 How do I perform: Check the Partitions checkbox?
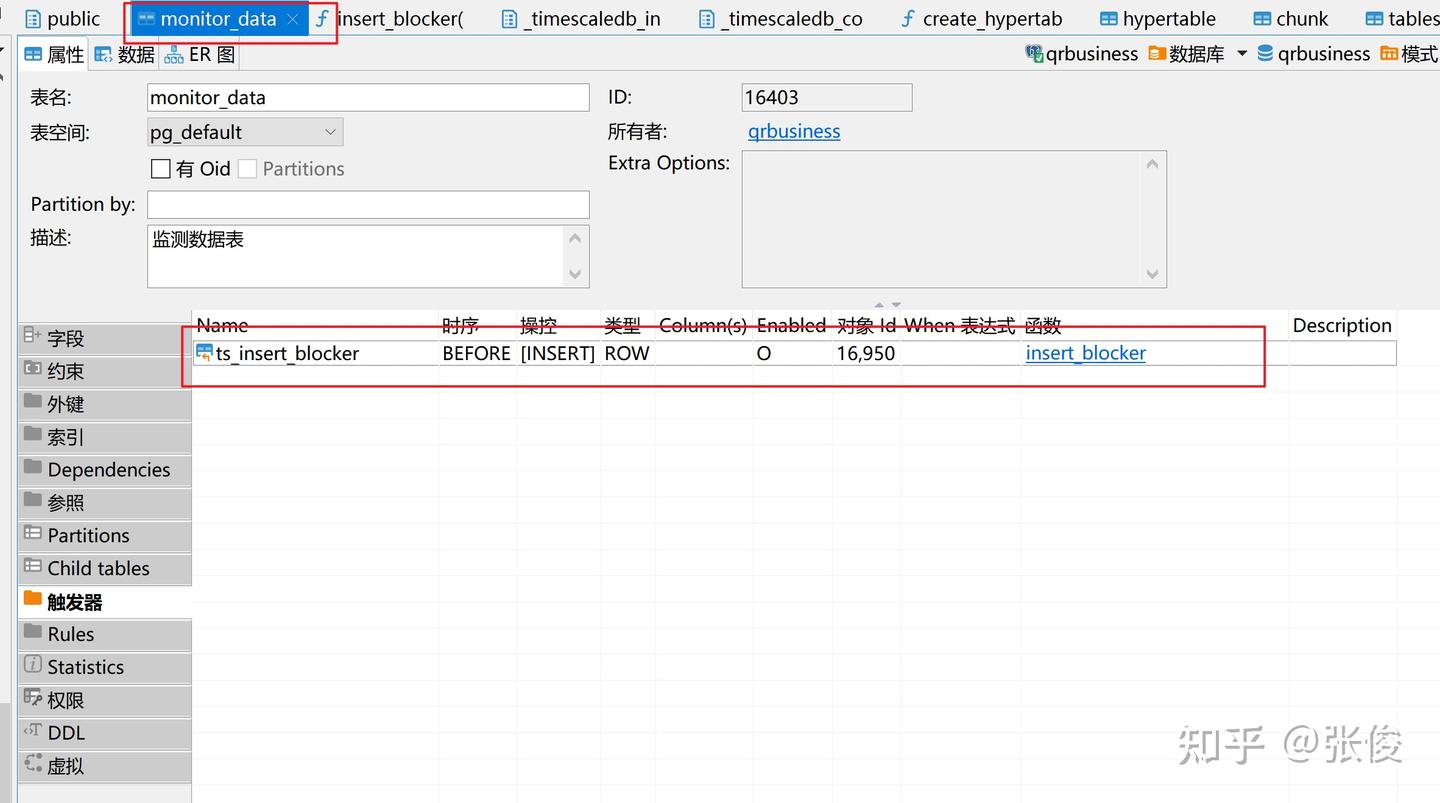pyautogui.click(x=246, y=168)
